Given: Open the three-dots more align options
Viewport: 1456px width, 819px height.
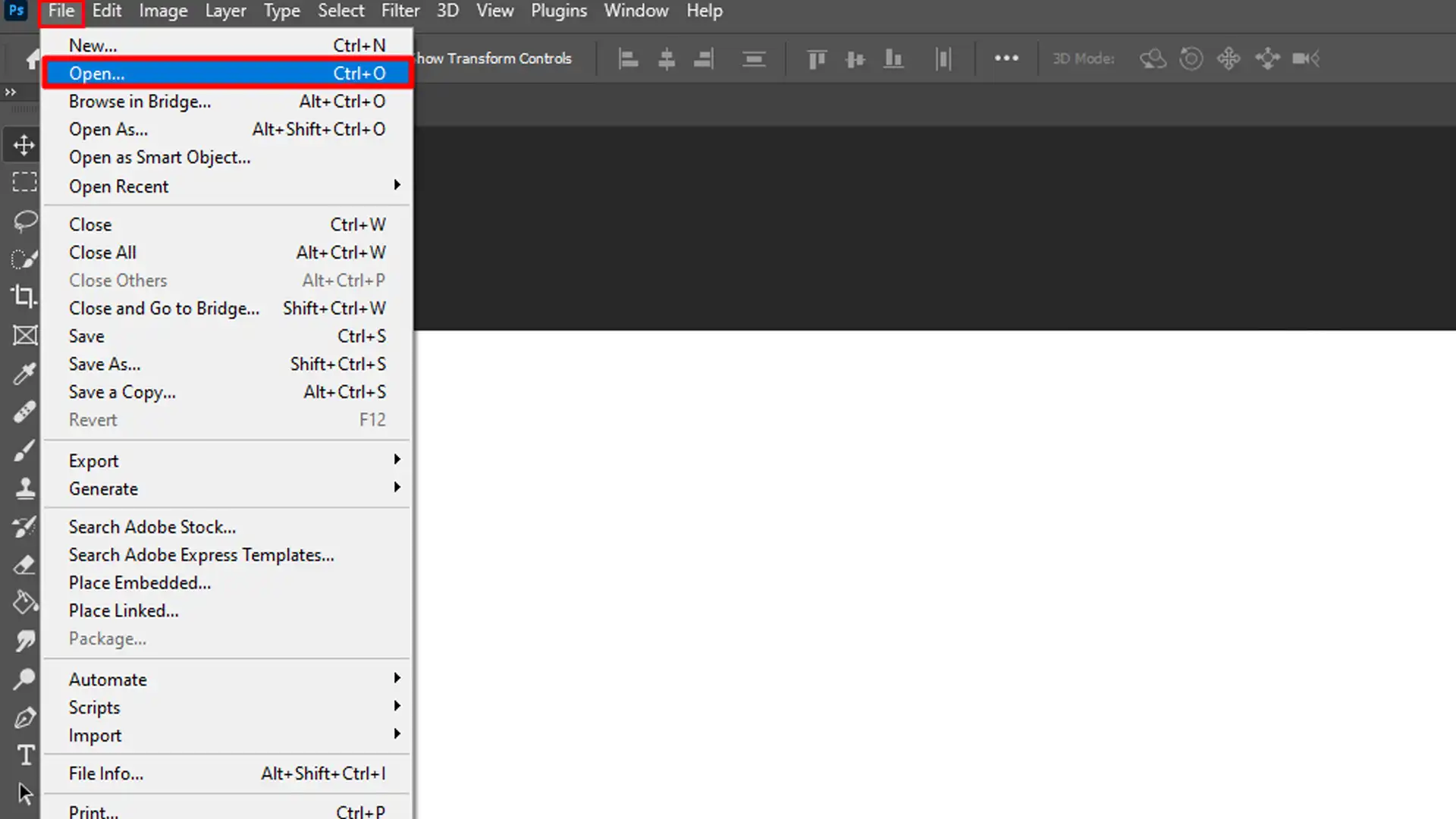Looking at the screenshot, I should click(1006, 58).
